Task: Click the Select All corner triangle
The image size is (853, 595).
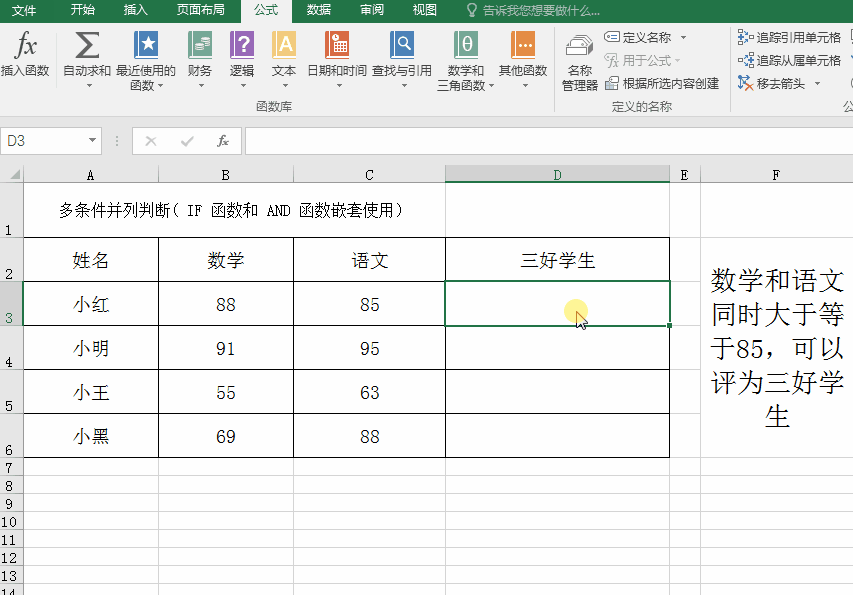Action: (x=15, y=175)
